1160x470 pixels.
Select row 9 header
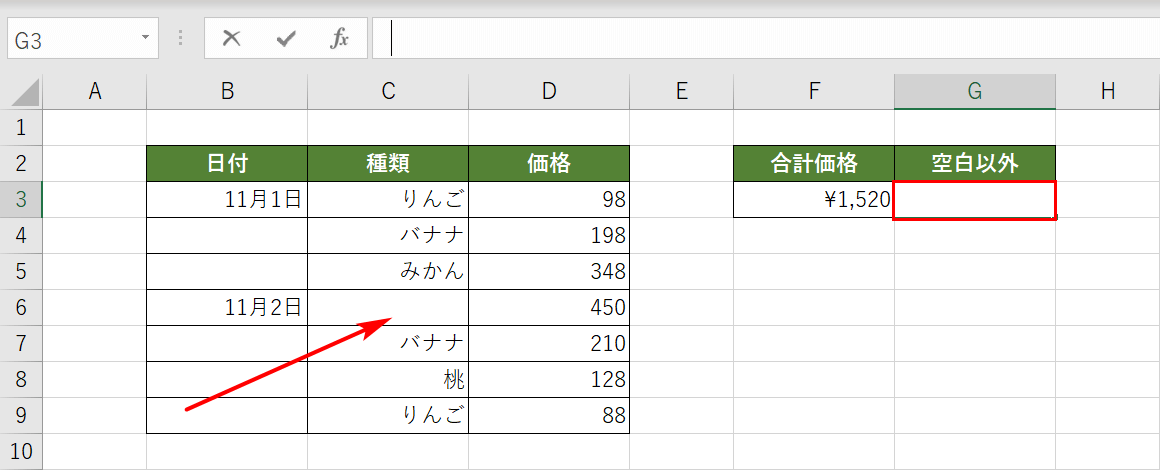click(x=21, y=415)
